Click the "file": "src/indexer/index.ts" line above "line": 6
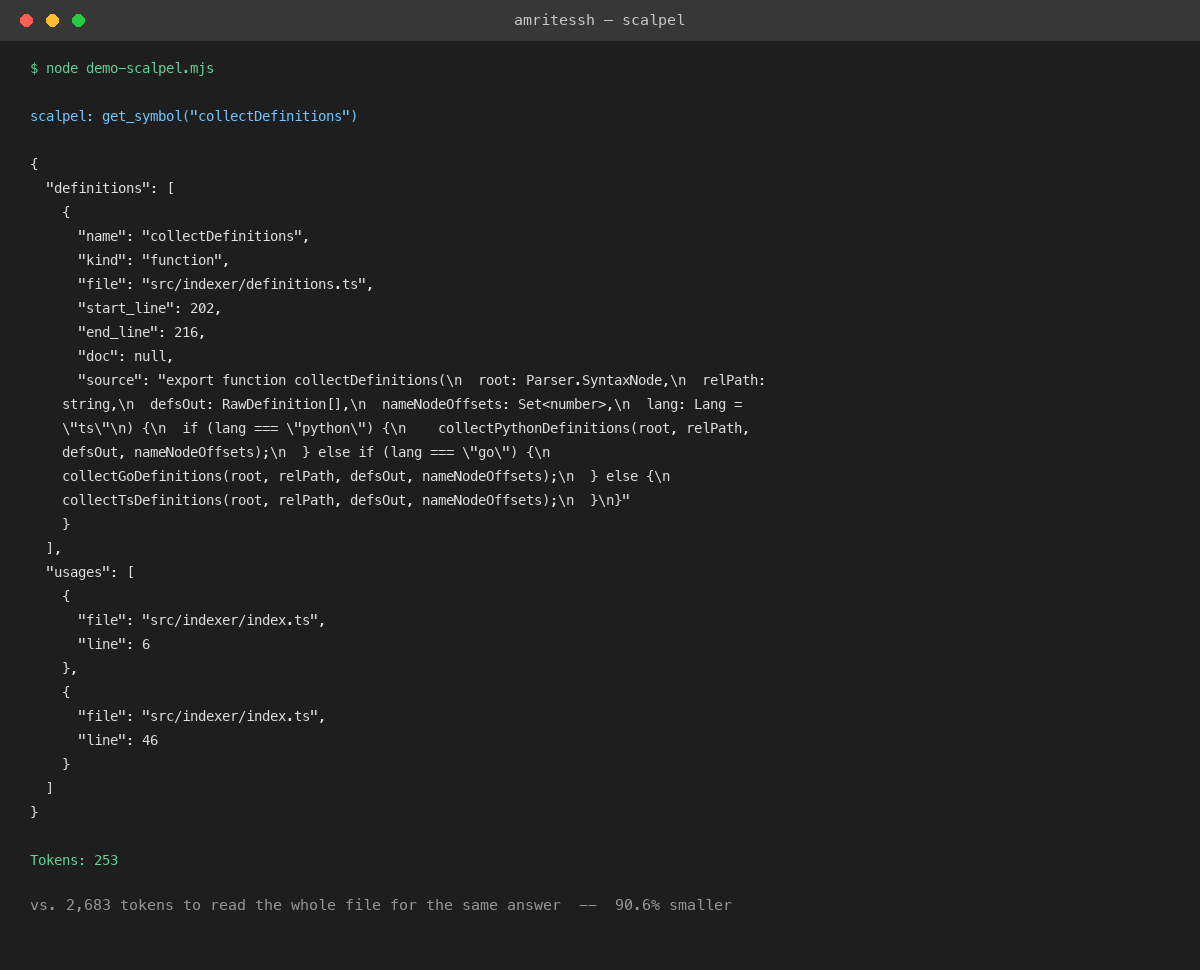 (202, 620)
